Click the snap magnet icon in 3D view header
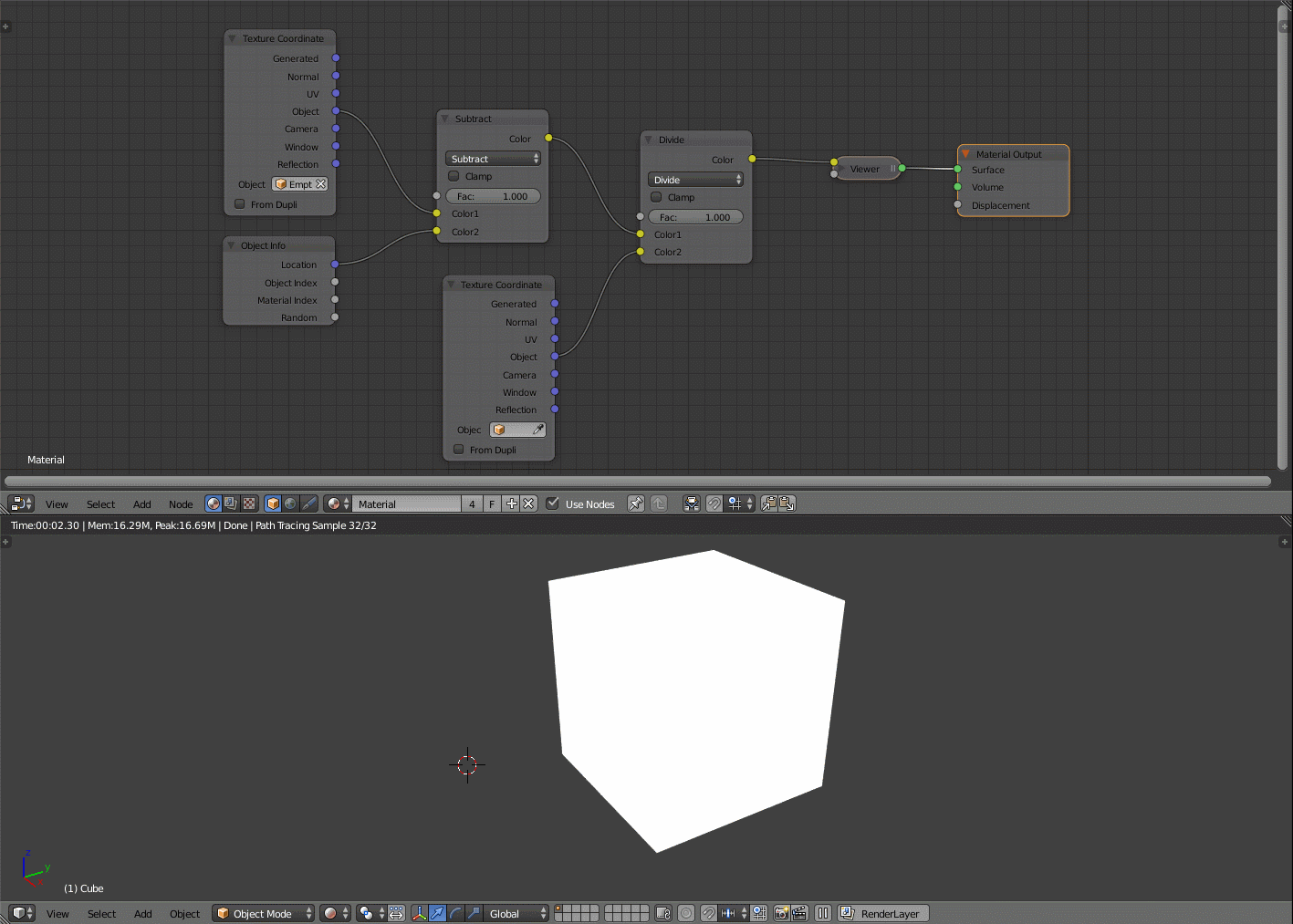 [x=708, y=913]
